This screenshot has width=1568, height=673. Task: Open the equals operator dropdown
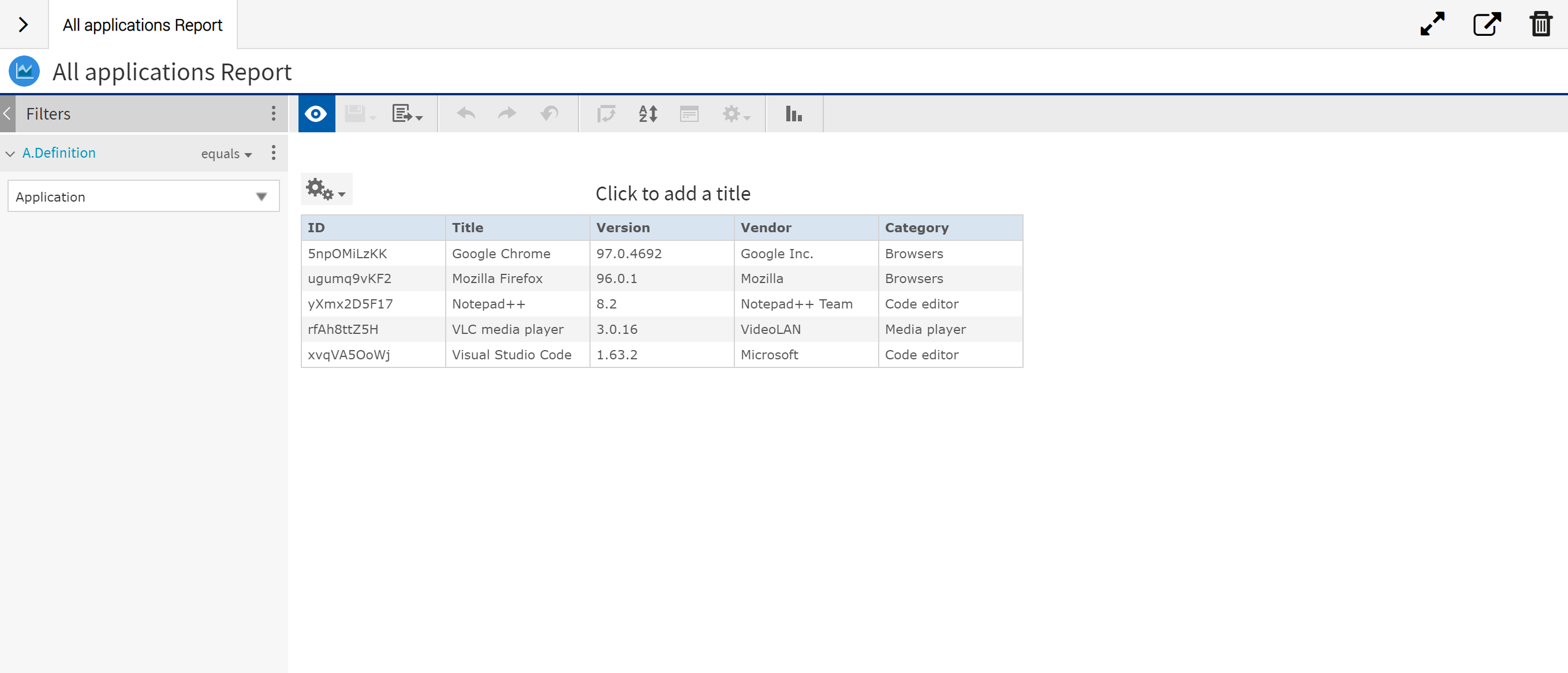coord(226,154)
